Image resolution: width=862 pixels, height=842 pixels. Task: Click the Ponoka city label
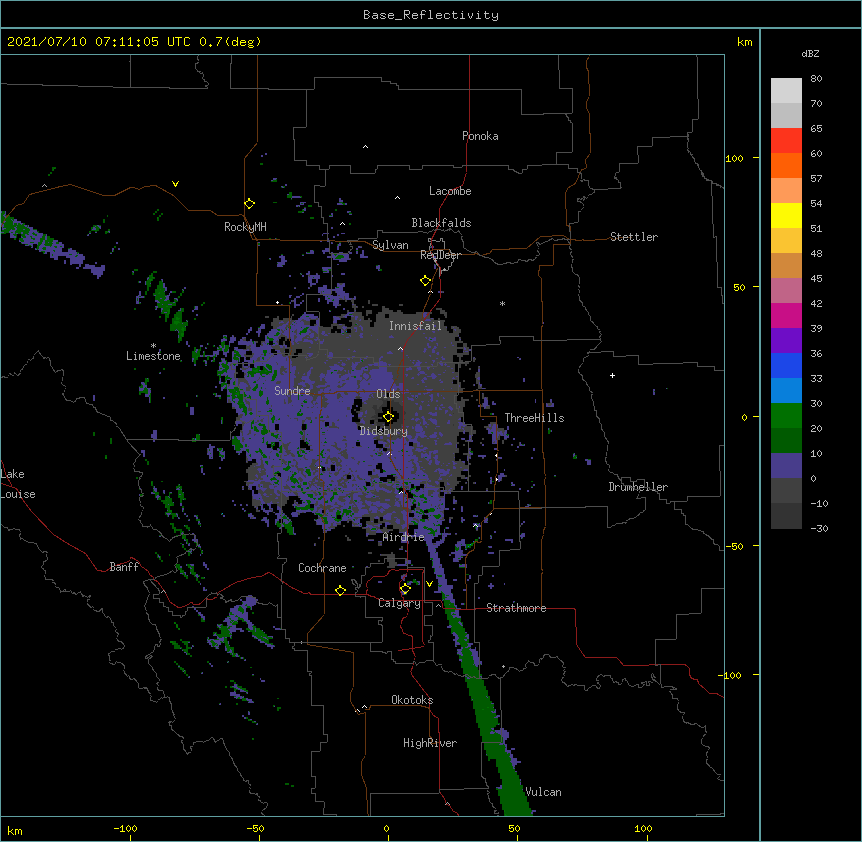tap(480, 136)
